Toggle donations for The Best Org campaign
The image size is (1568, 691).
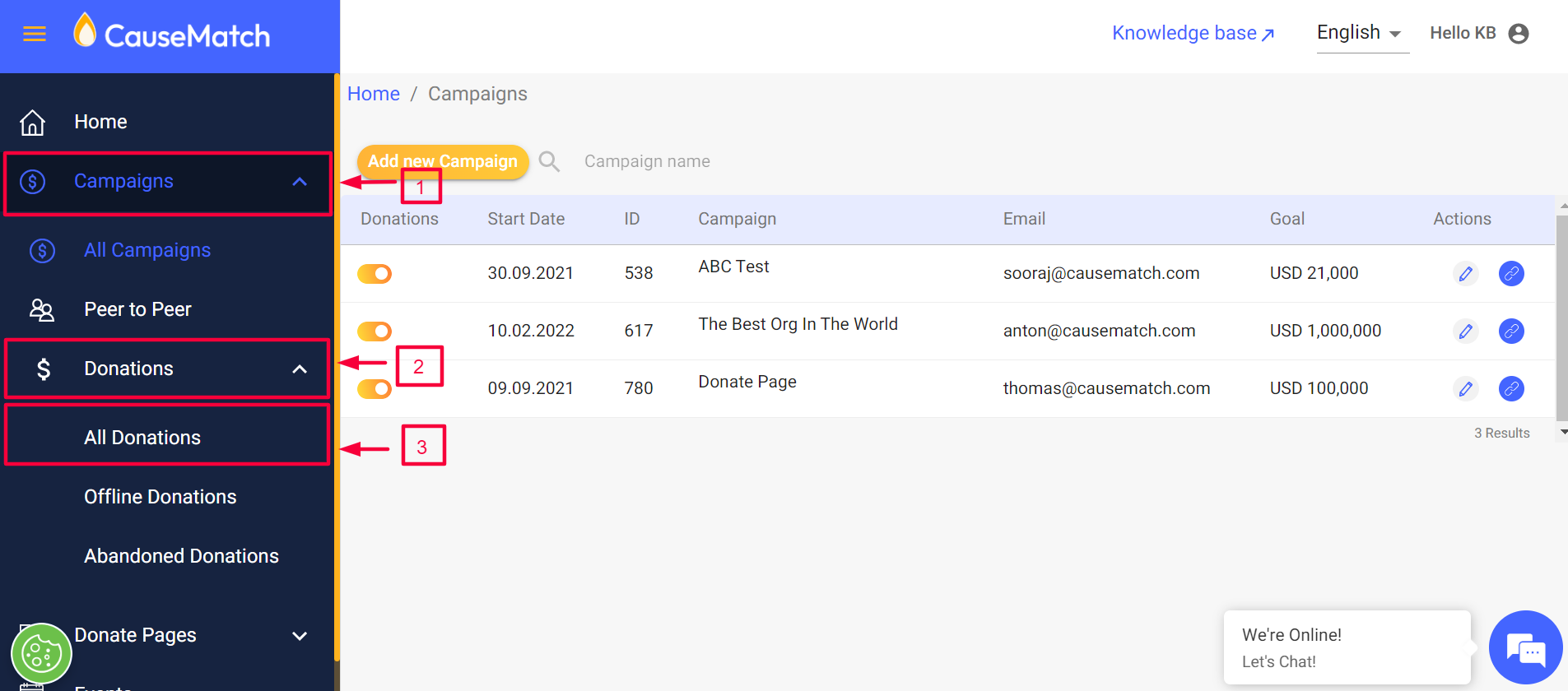[375, 331]
